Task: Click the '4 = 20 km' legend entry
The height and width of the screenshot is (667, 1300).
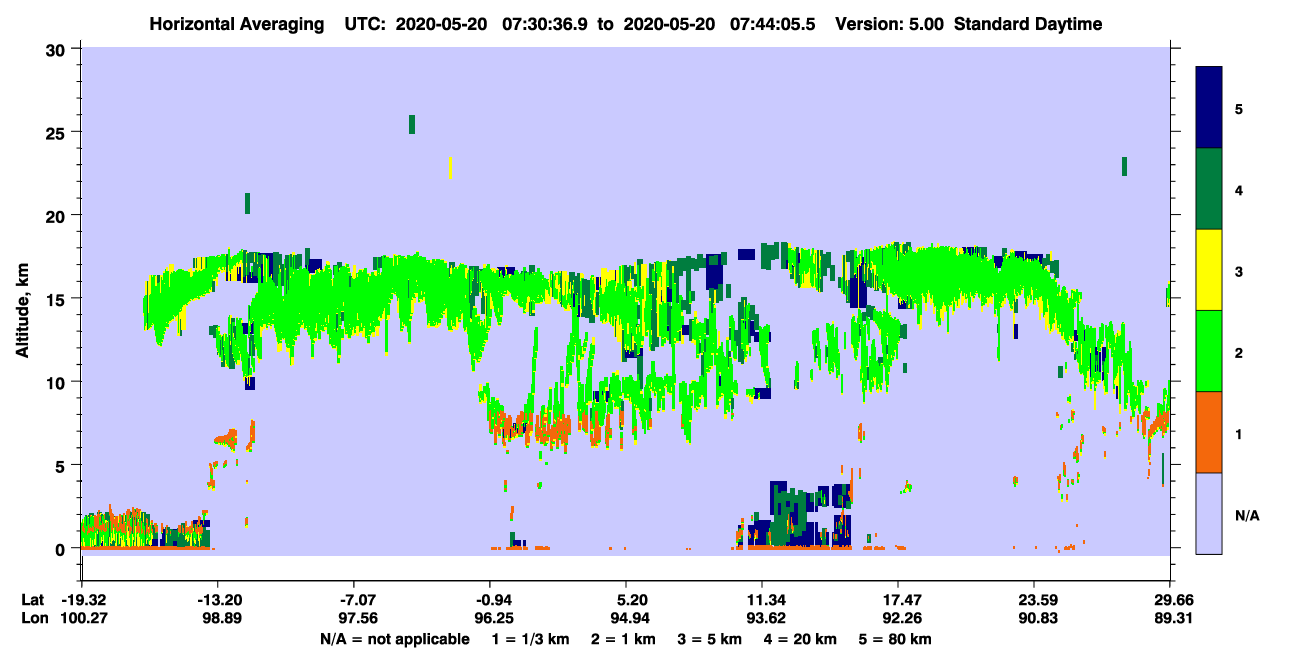Action: coord(800,639)
